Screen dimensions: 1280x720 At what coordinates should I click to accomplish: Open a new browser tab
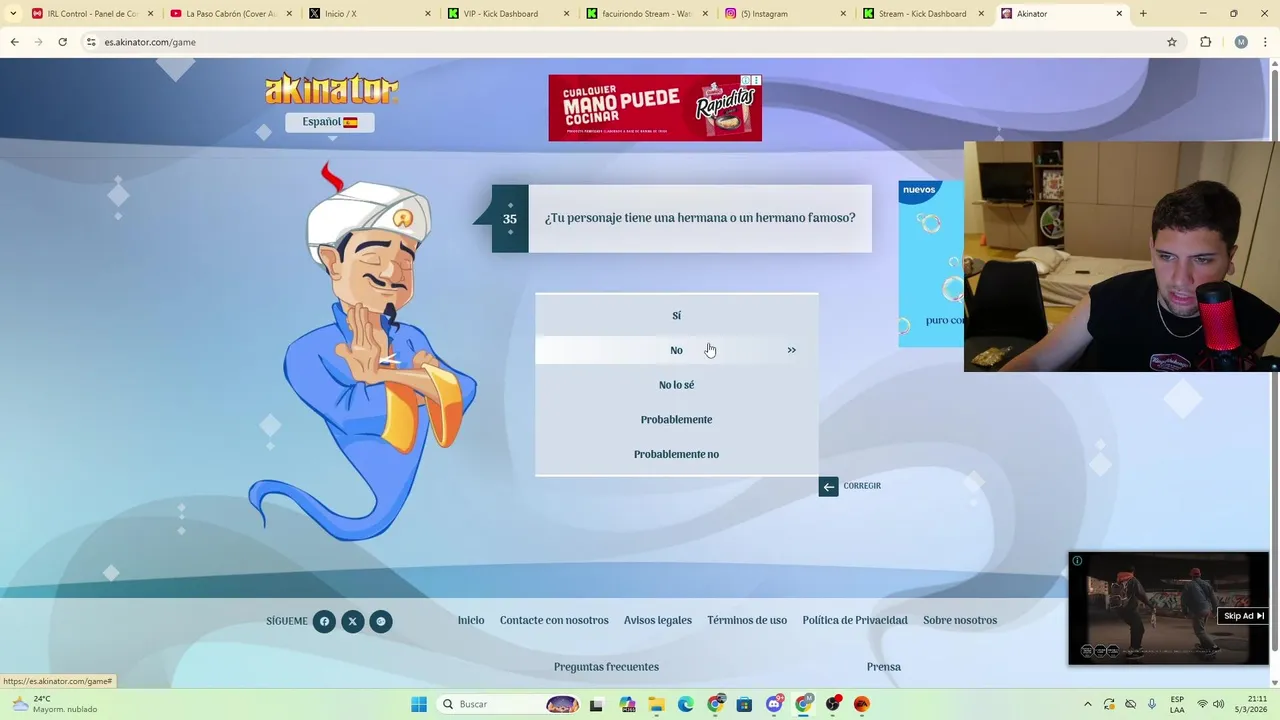point(1143,14)
